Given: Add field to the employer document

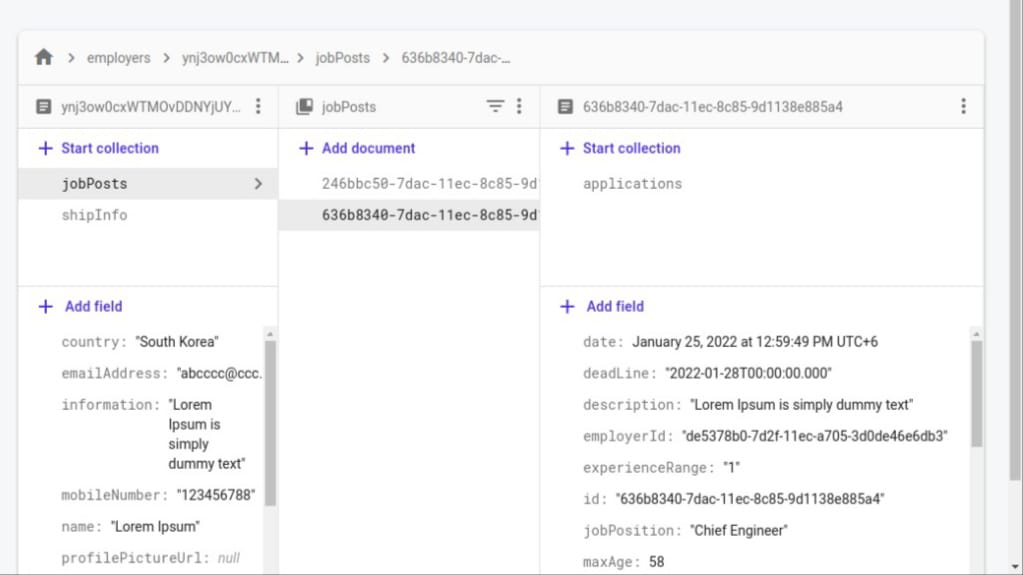Looking at the screenshot, I should tap(80, 306).
